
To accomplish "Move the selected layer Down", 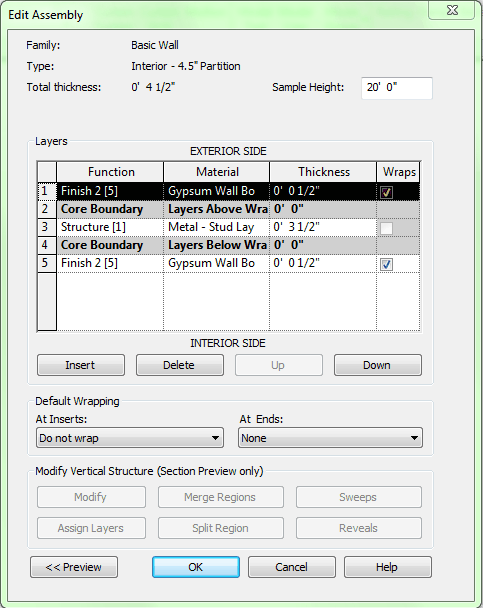I will pyautogui.click(x=378, y=365).
